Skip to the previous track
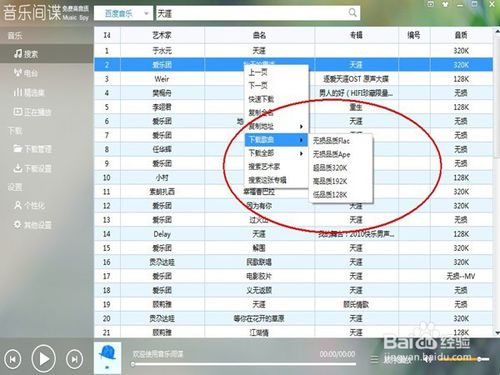The image size is (500, 375). coord(13,359)
